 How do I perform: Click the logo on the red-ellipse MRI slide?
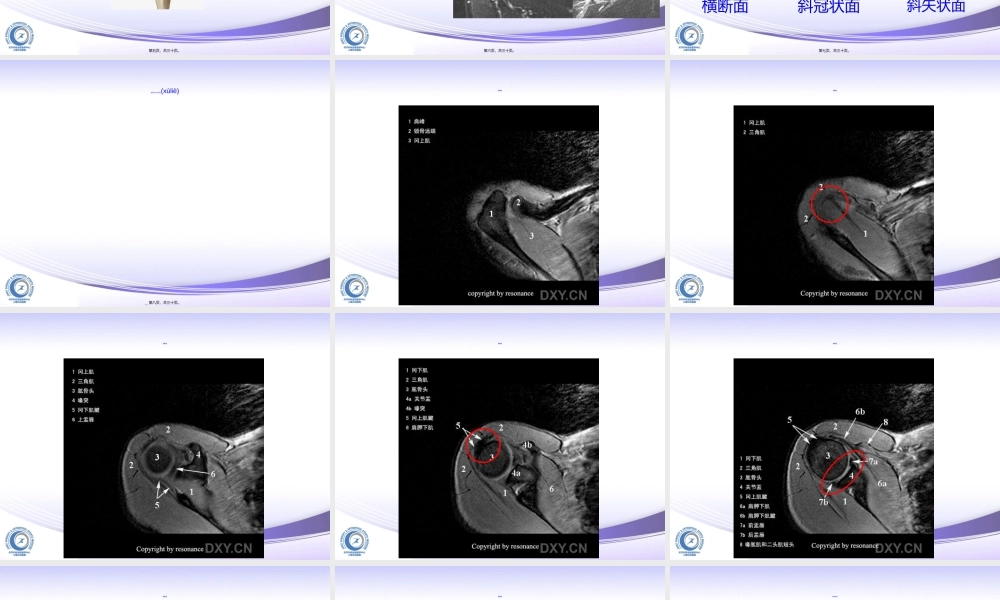[x=689, y=541]
